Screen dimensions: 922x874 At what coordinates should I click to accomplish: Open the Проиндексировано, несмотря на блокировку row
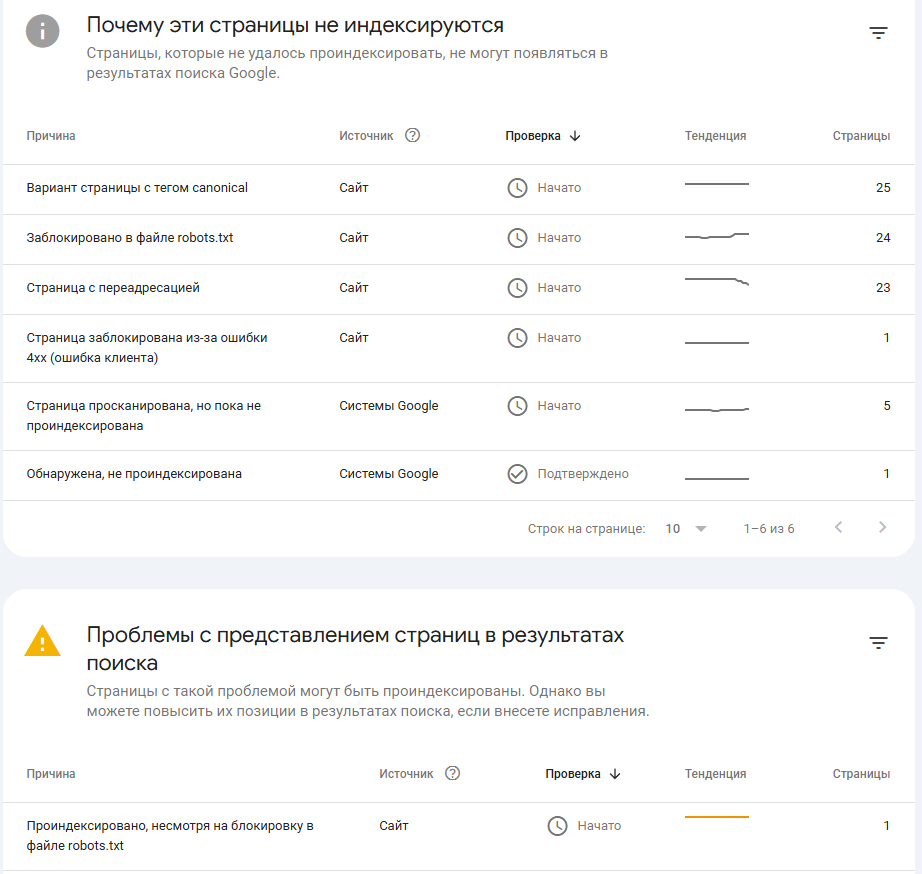pyautogui.click(x=170, y=835)
